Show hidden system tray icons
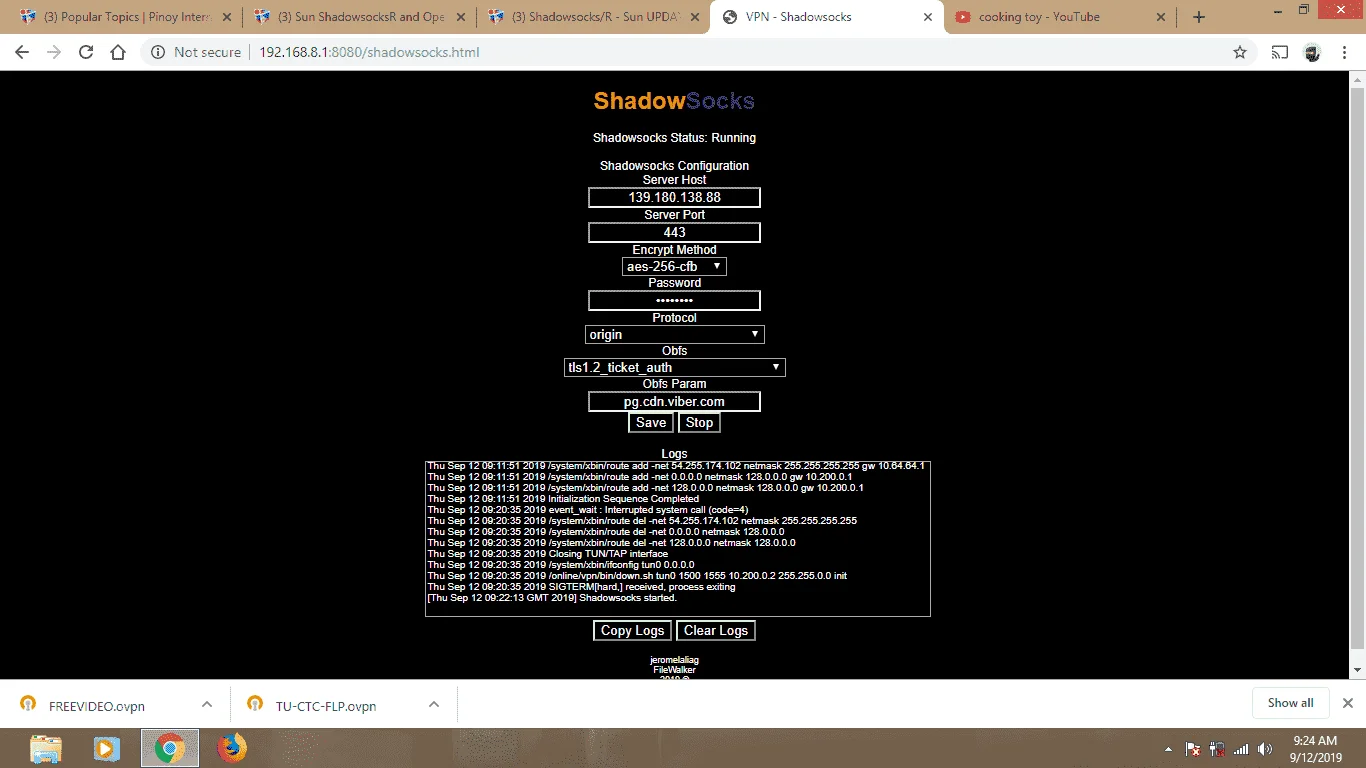The width and height of the screenshot is (1366, 768). point(1168,749)
